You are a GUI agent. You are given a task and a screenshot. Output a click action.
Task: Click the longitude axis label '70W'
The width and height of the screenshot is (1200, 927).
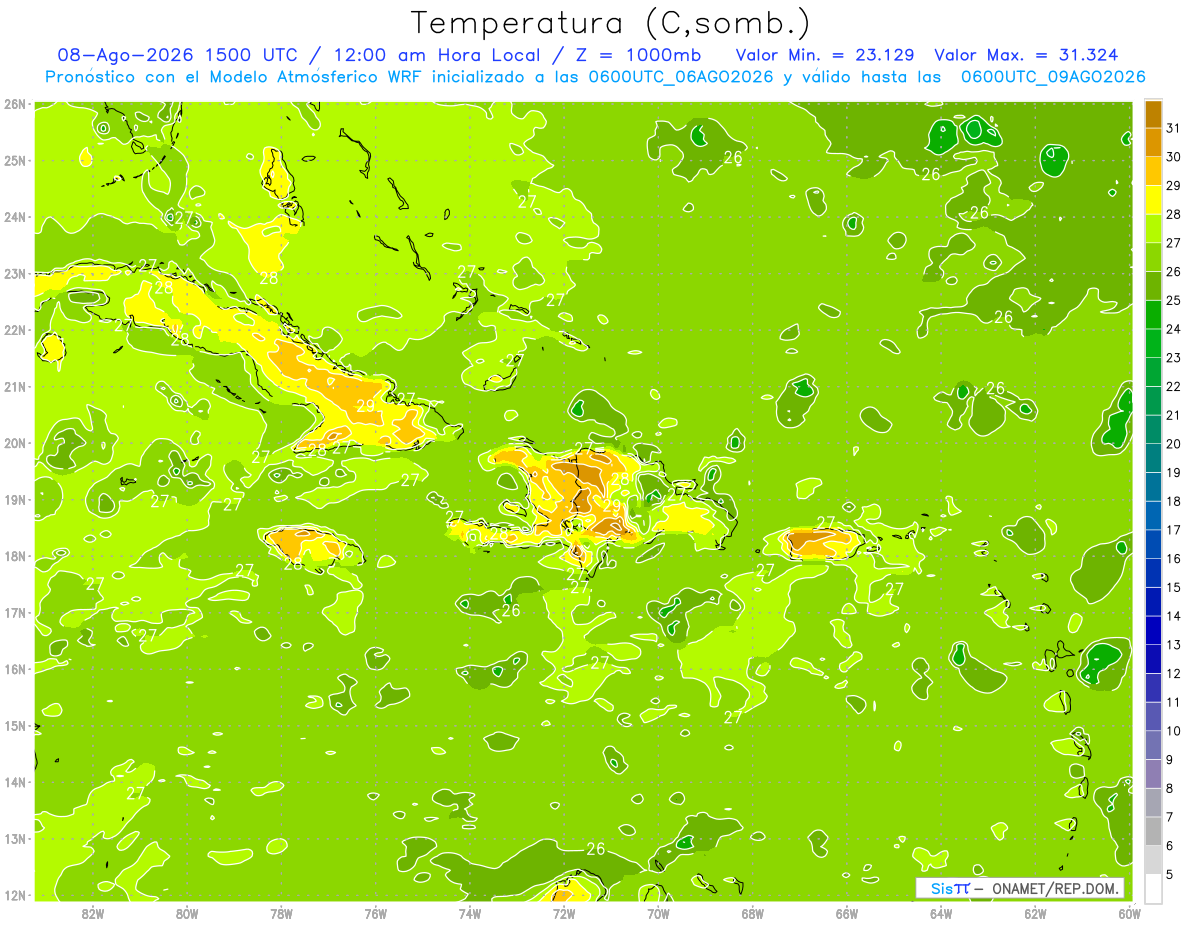pyautogui.click(x=658, y=913)
